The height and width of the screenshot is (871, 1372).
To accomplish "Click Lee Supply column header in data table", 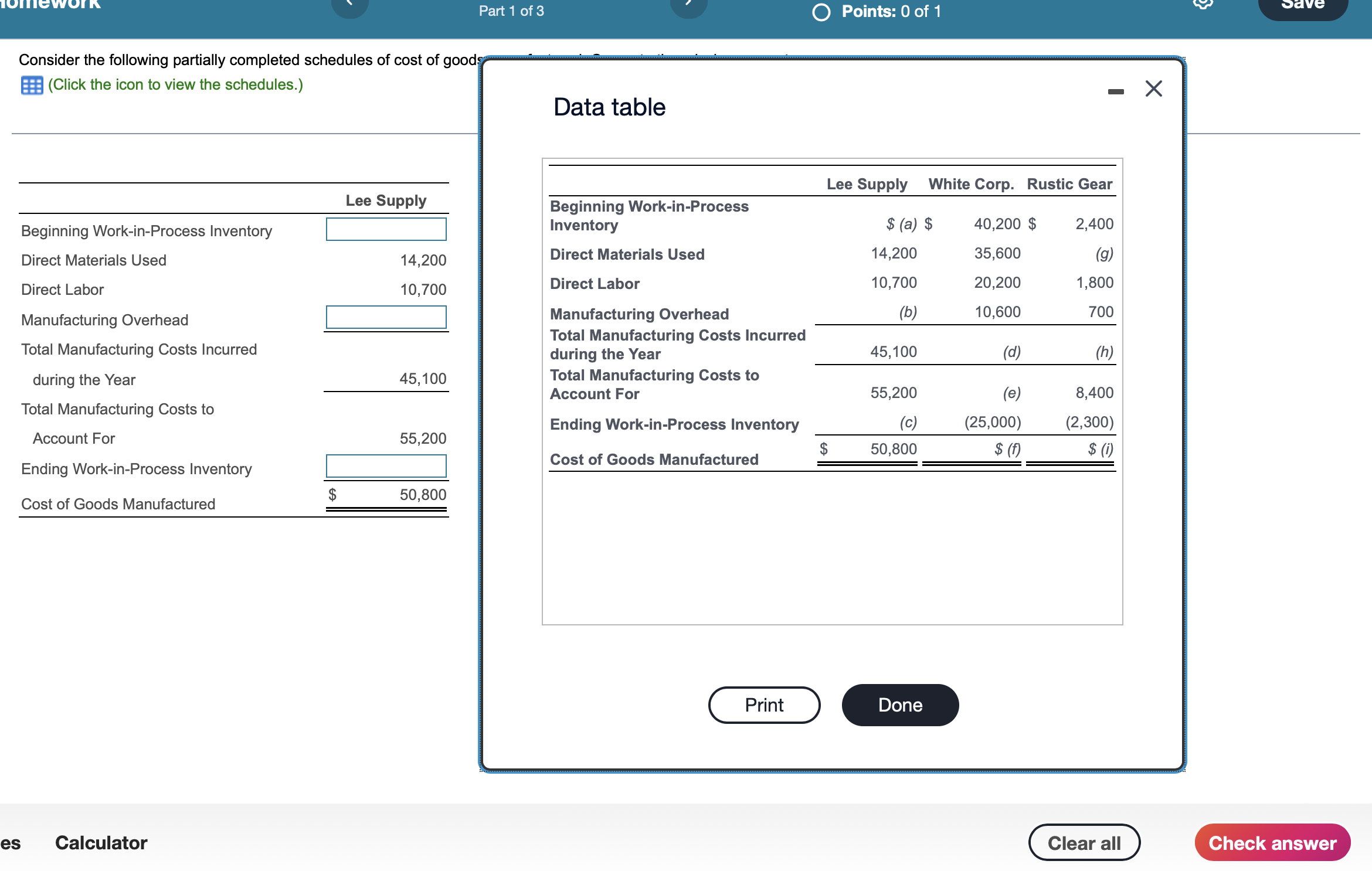I will tap(867, 184).
